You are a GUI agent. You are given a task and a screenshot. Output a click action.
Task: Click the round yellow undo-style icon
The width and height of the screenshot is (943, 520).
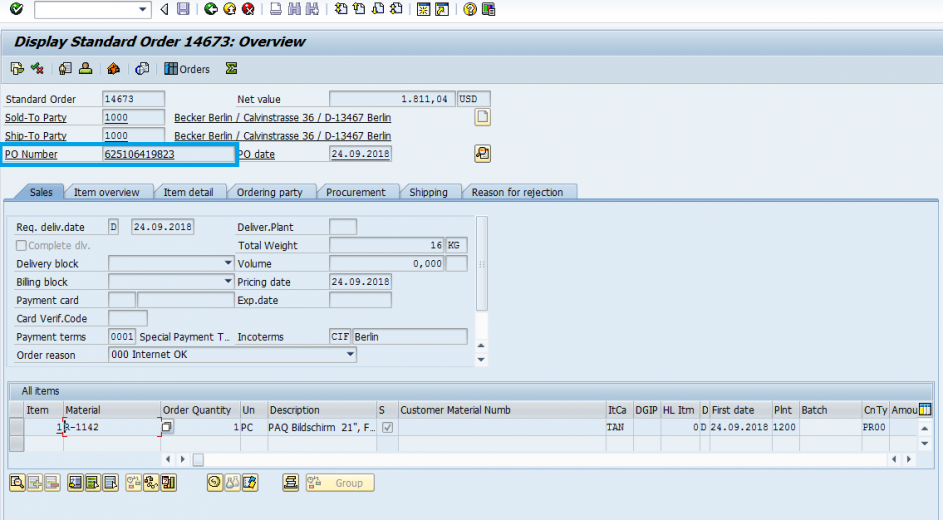(215, 482)
